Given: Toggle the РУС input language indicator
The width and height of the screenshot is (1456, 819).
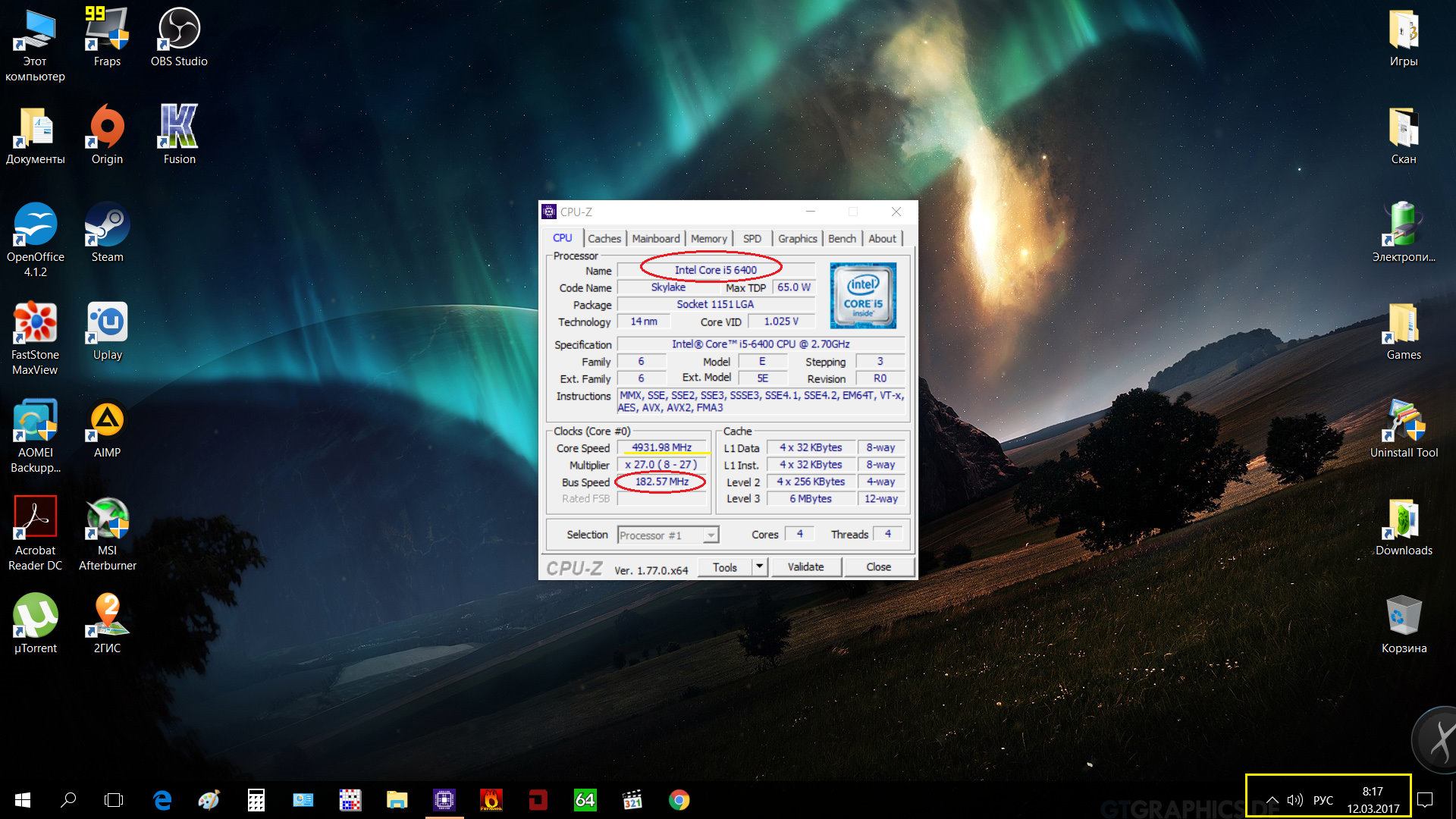Looking at the screenshot, I should [1323, 800].
